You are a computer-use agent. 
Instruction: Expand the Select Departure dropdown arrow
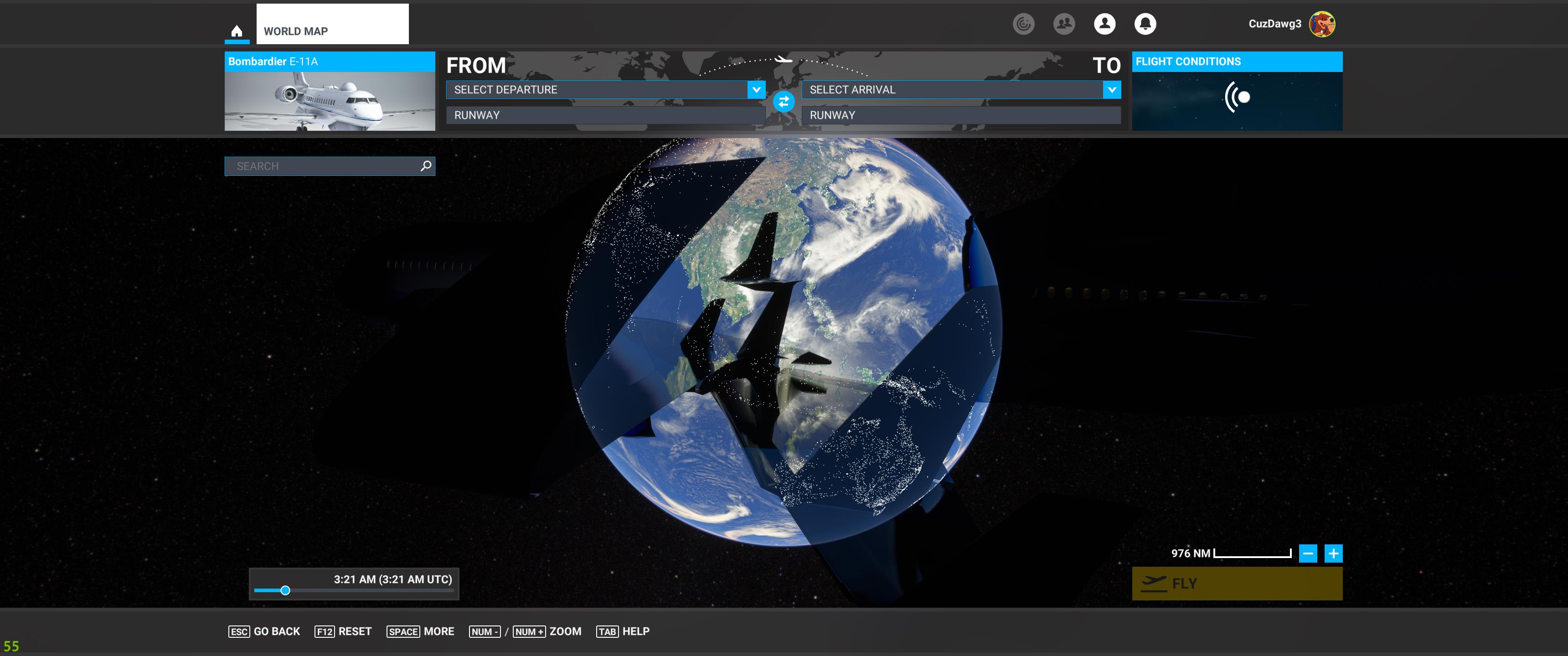756,89
